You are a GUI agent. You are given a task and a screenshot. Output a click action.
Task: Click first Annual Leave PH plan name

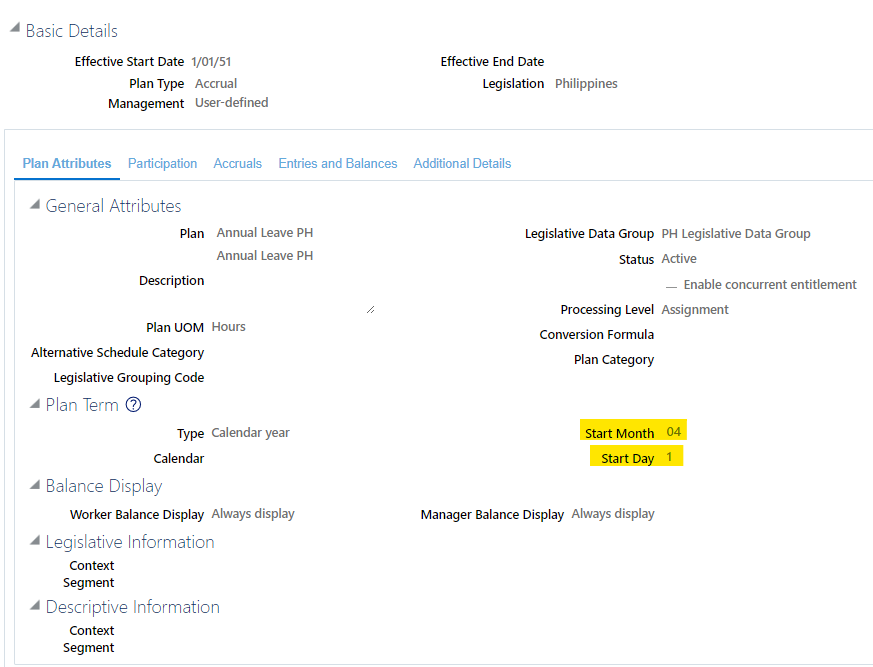[265, 233]
